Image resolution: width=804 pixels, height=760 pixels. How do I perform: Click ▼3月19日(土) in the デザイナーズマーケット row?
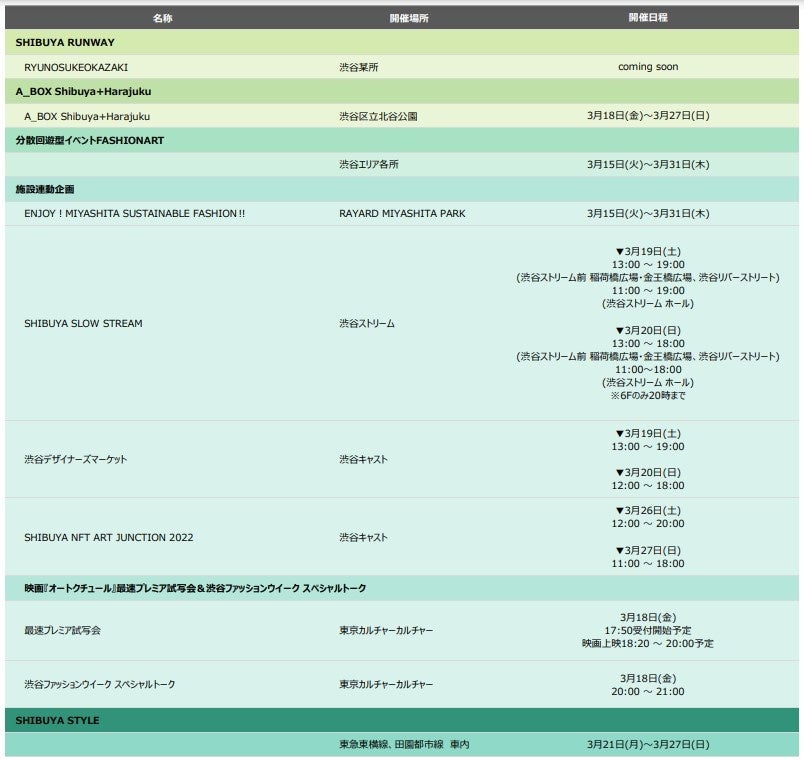click(x=648, y=433)
